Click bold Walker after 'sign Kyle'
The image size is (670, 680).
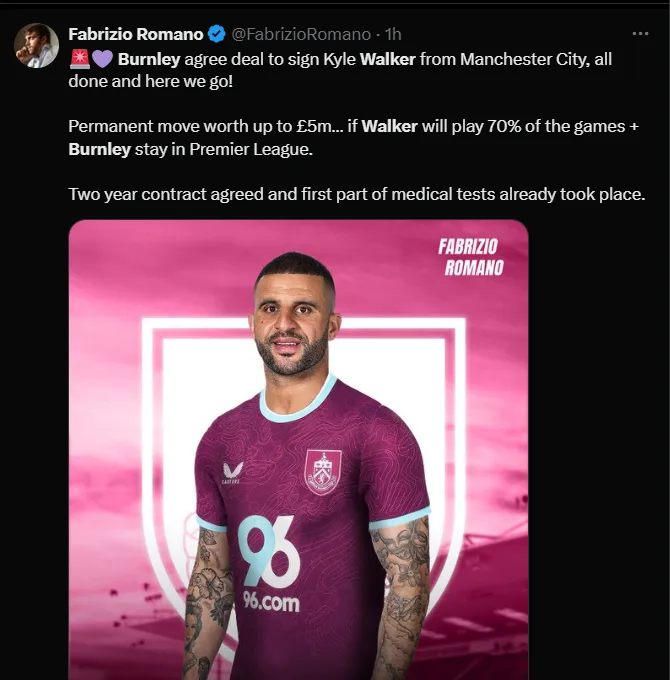[388, 59]
